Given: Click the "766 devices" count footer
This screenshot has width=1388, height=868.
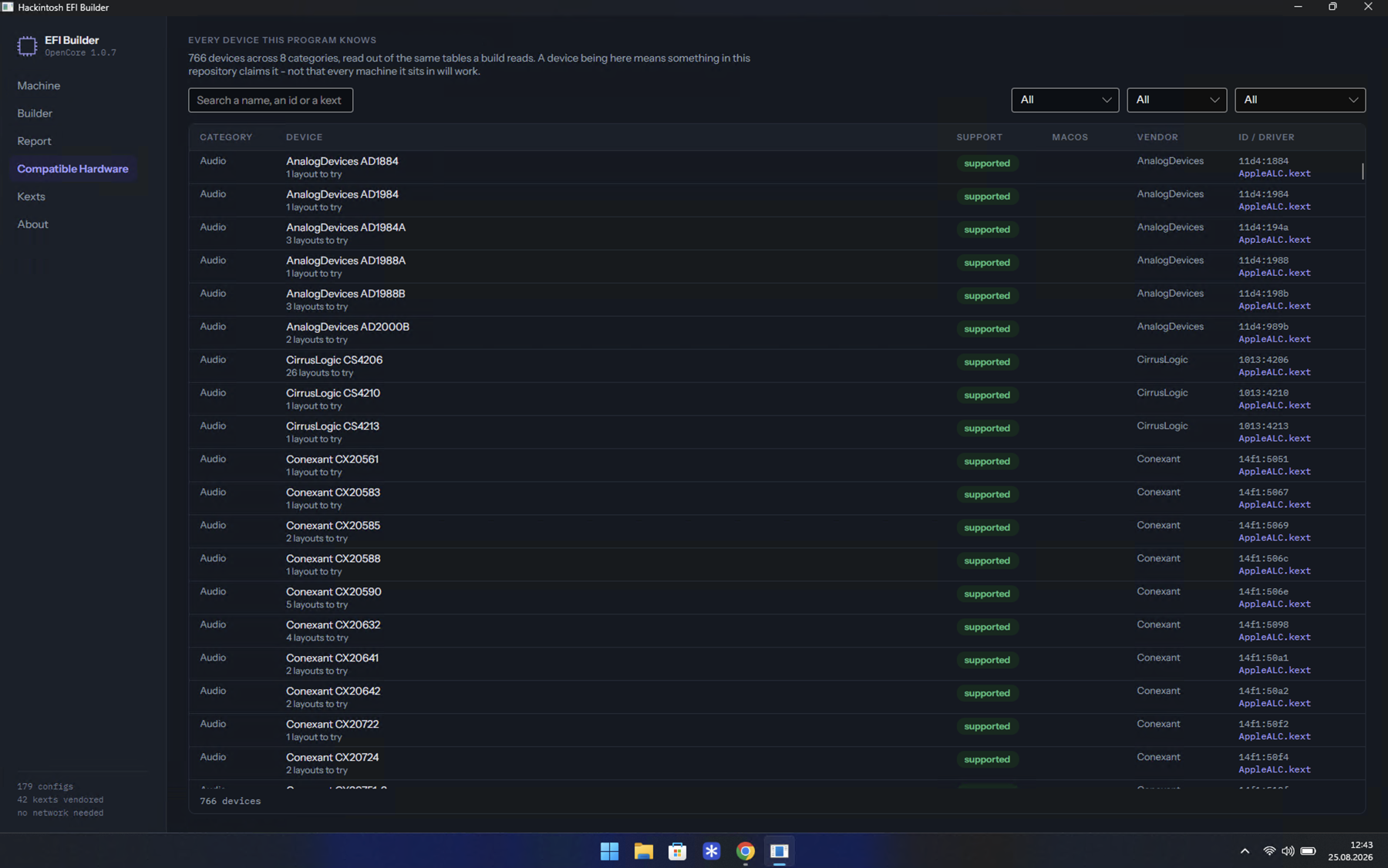Looking at the screenshot, I should click(x=231, y=802).
